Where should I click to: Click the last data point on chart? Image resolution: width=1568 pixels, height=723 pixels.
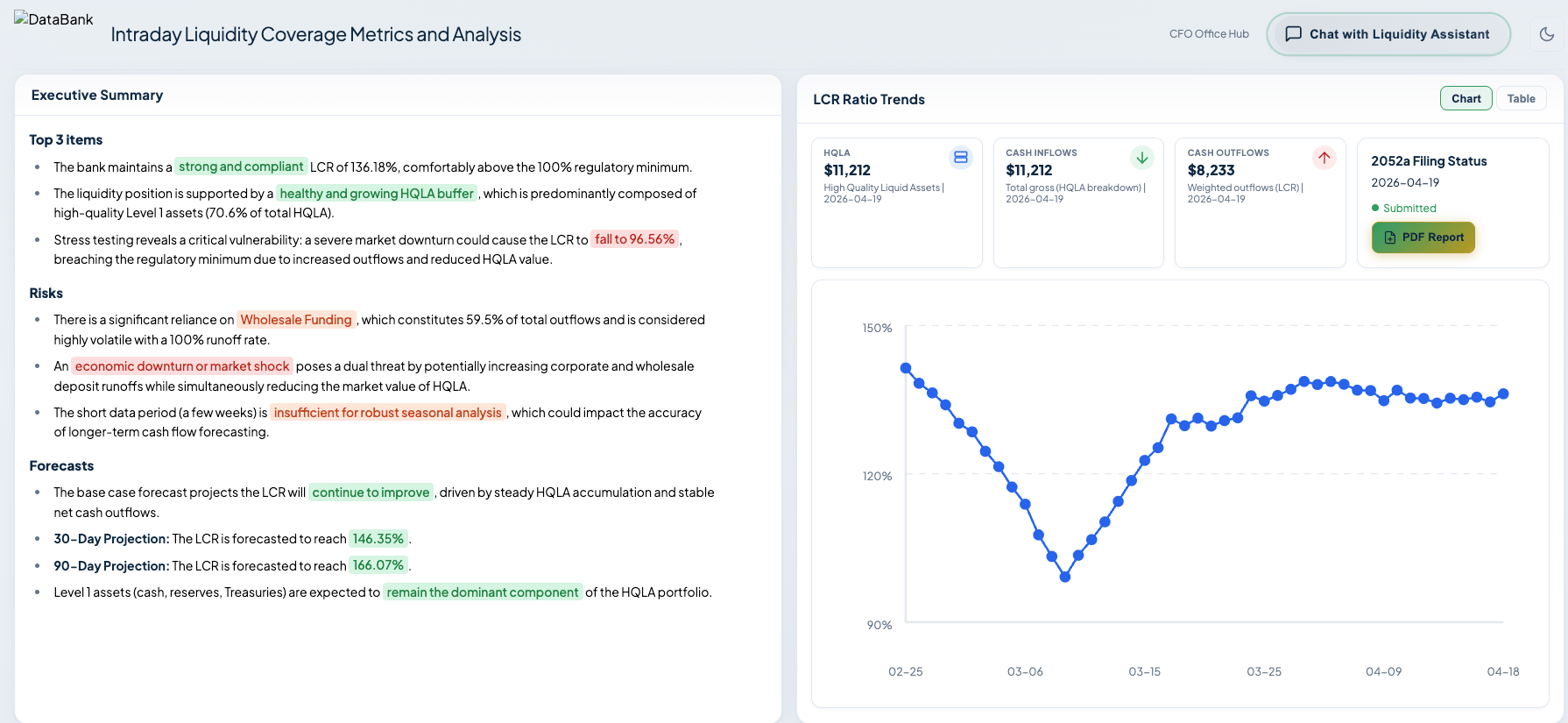tap(1503, 394)
